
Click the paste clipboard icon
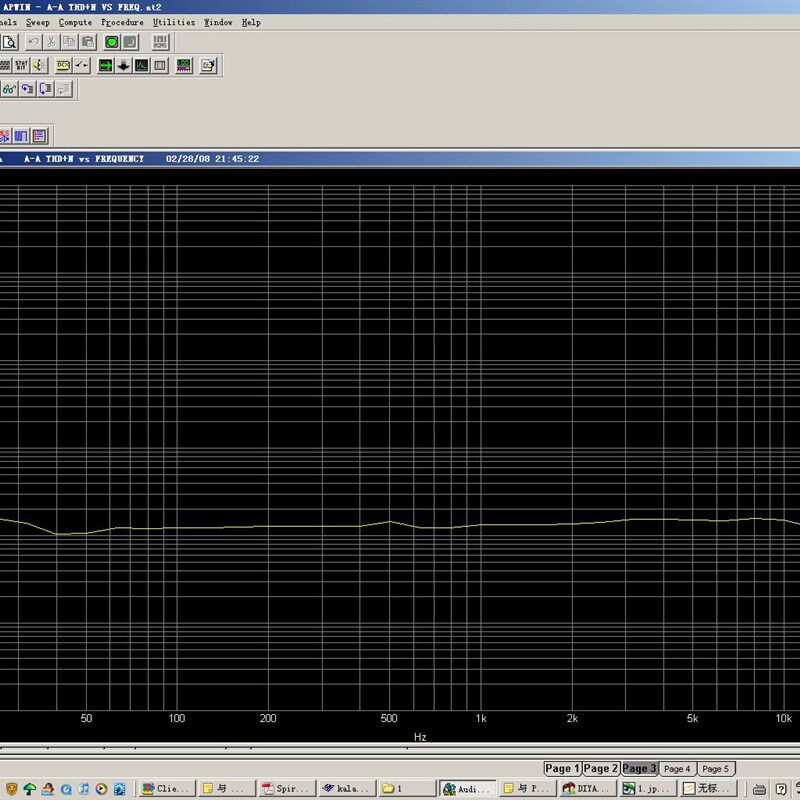coord(87,42)
